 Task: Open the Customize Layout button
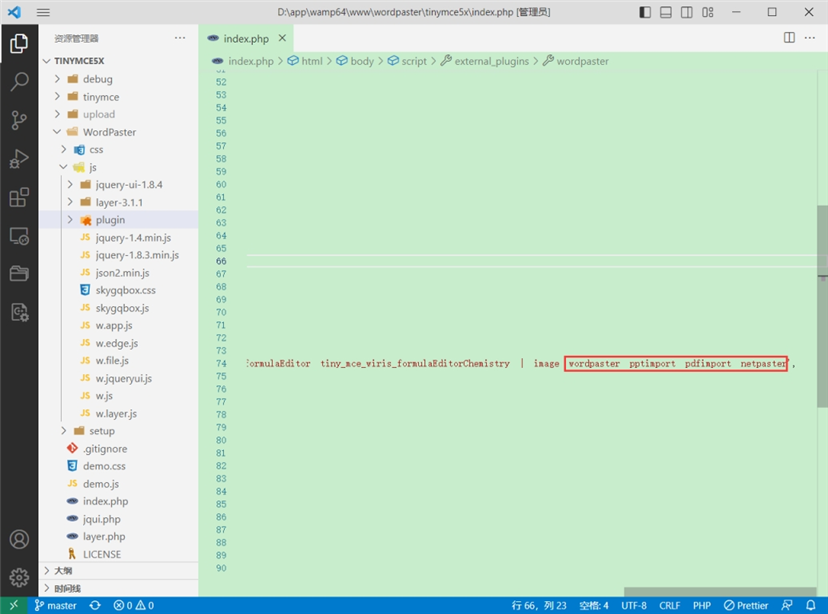click(708, 12)
